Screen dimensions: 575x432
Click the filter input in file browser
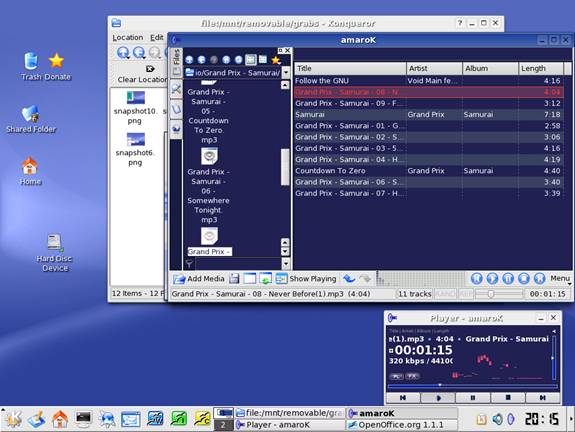click(238, 263)
